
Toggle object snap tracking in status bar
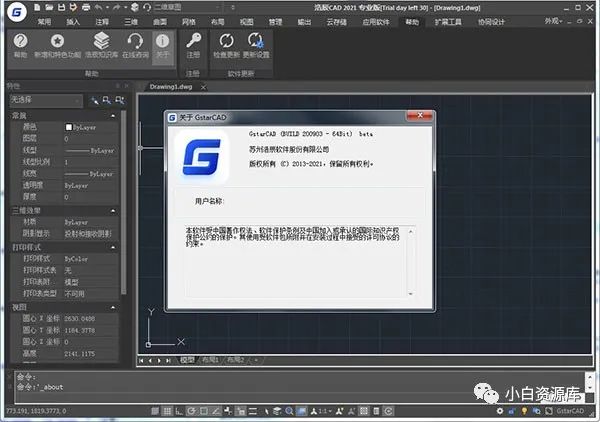(216, 411)
